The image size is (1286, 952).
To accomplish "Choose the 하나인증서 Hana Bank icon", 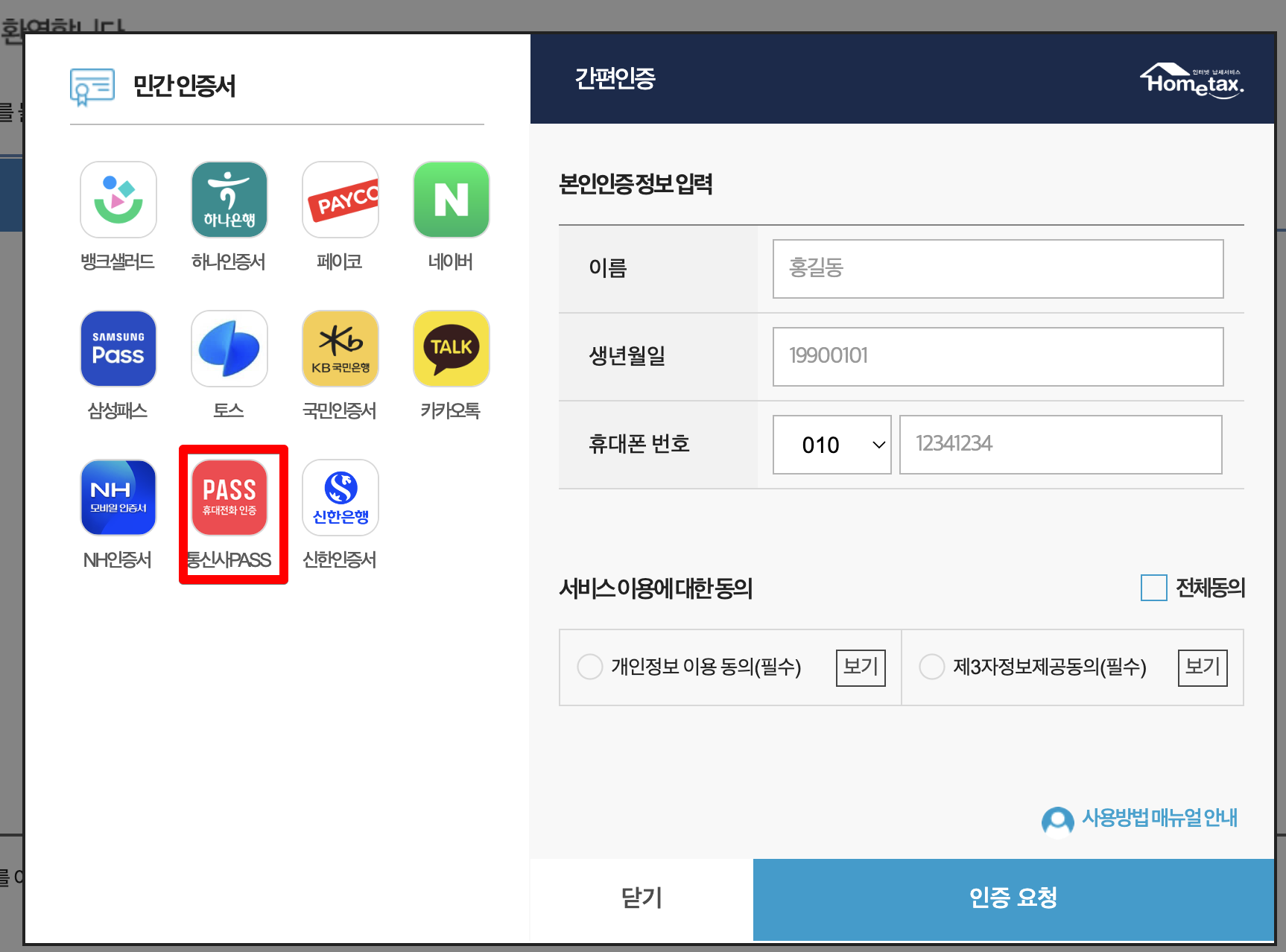I will (229, 200).
